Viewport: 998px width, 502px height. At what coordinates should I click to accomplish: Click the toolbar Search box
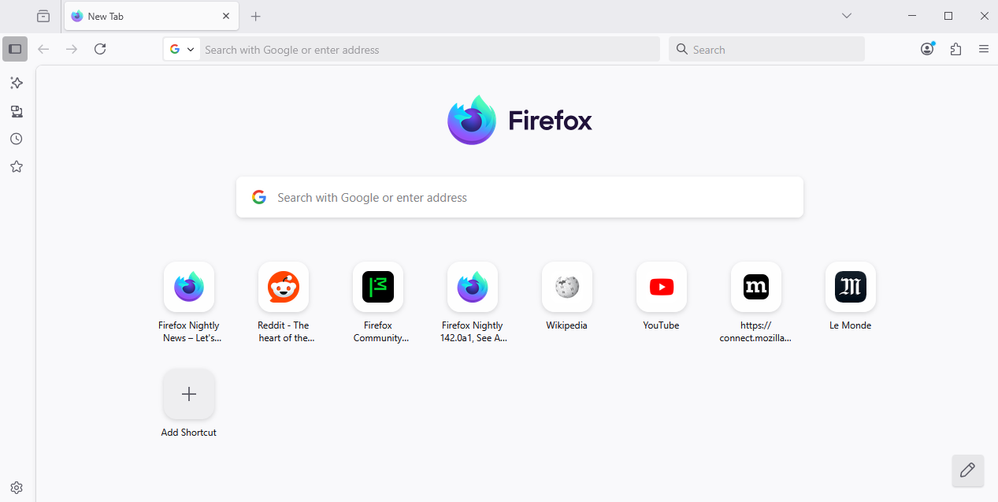[766, 49]
